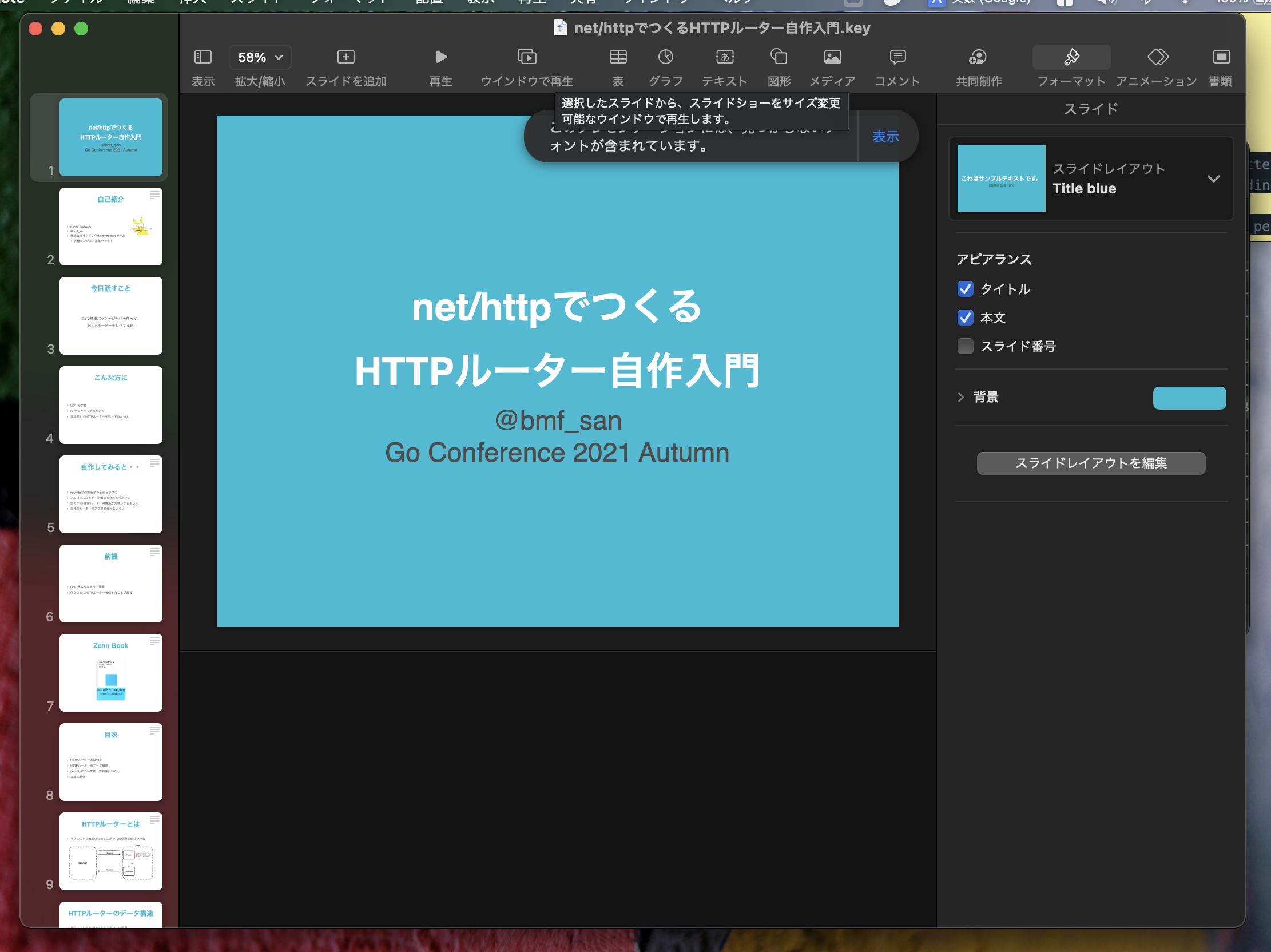Click the 表示 link in the font warning

[x=885, y=137]
